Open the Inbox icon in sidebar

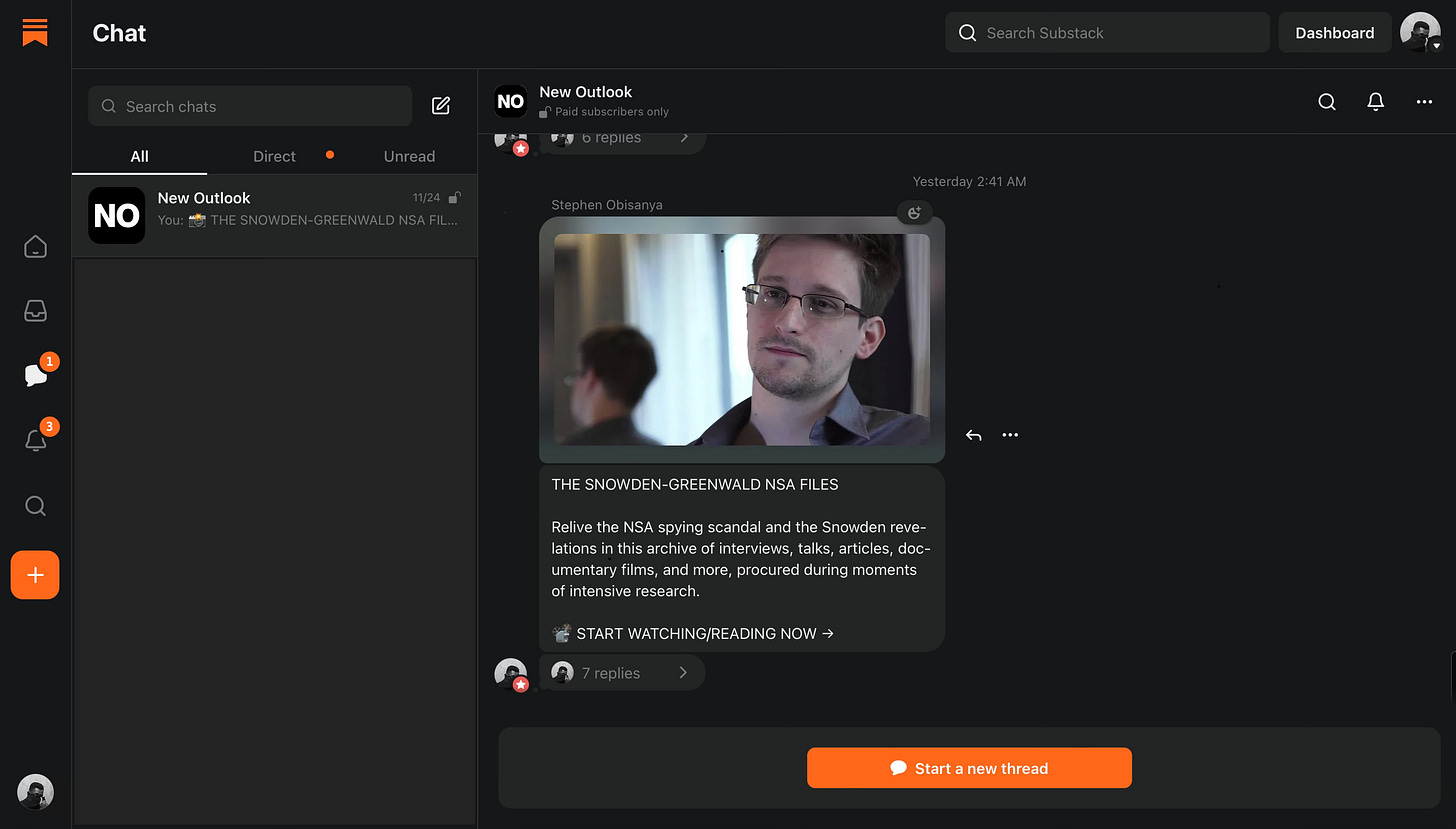pos(35,311)
